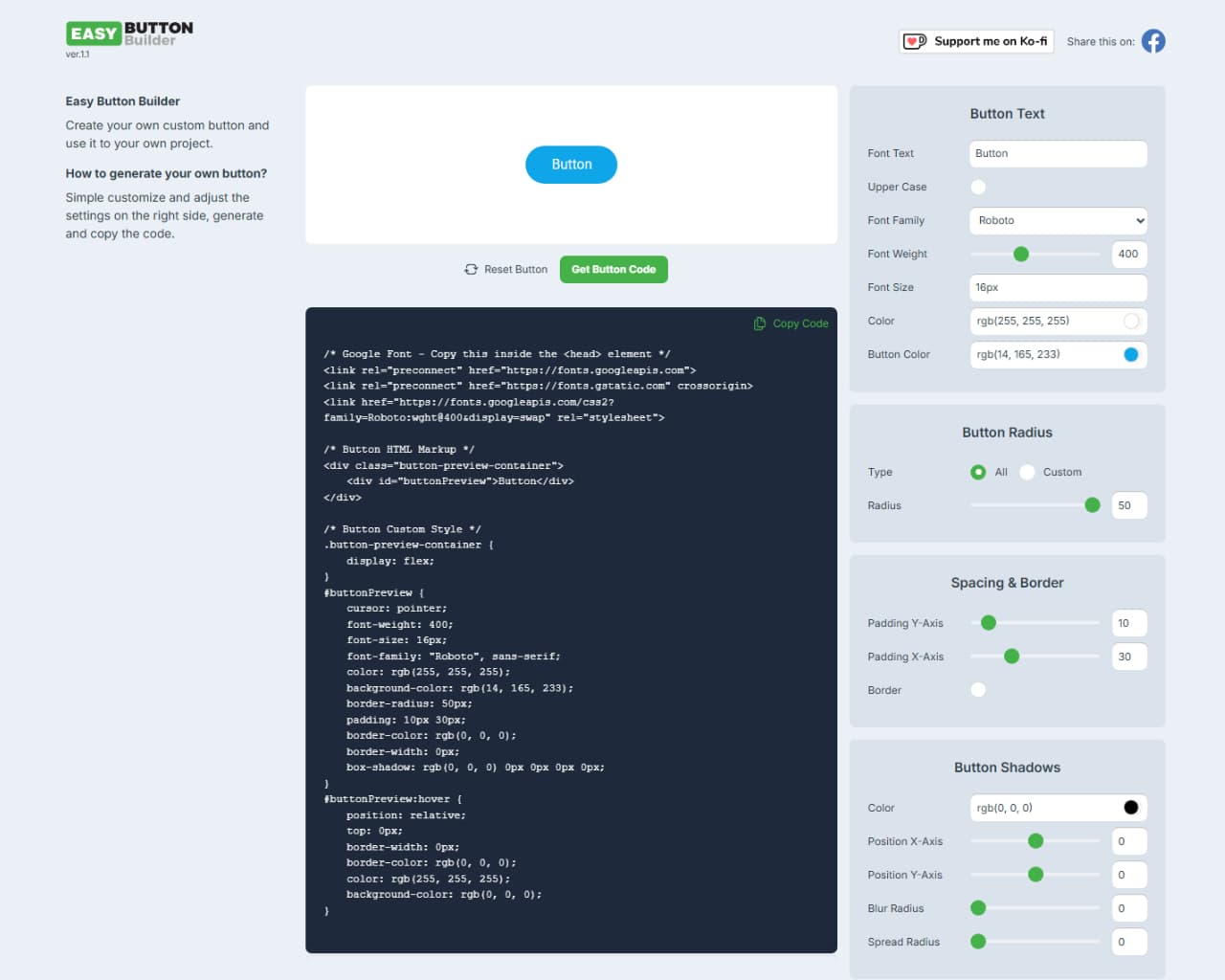The image size is (1225, 980).
Task: Open the shadow Color swatch picker
Action: [x=1131, y=807]
